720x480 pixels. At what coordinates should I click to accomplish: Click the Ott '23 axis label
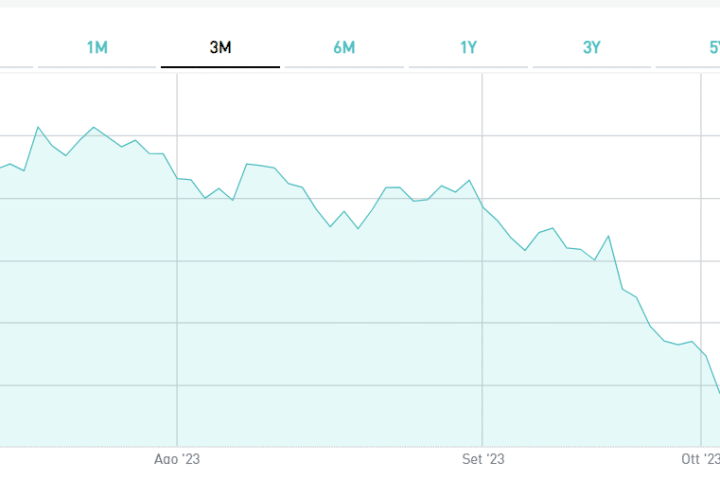coord(700,460)
